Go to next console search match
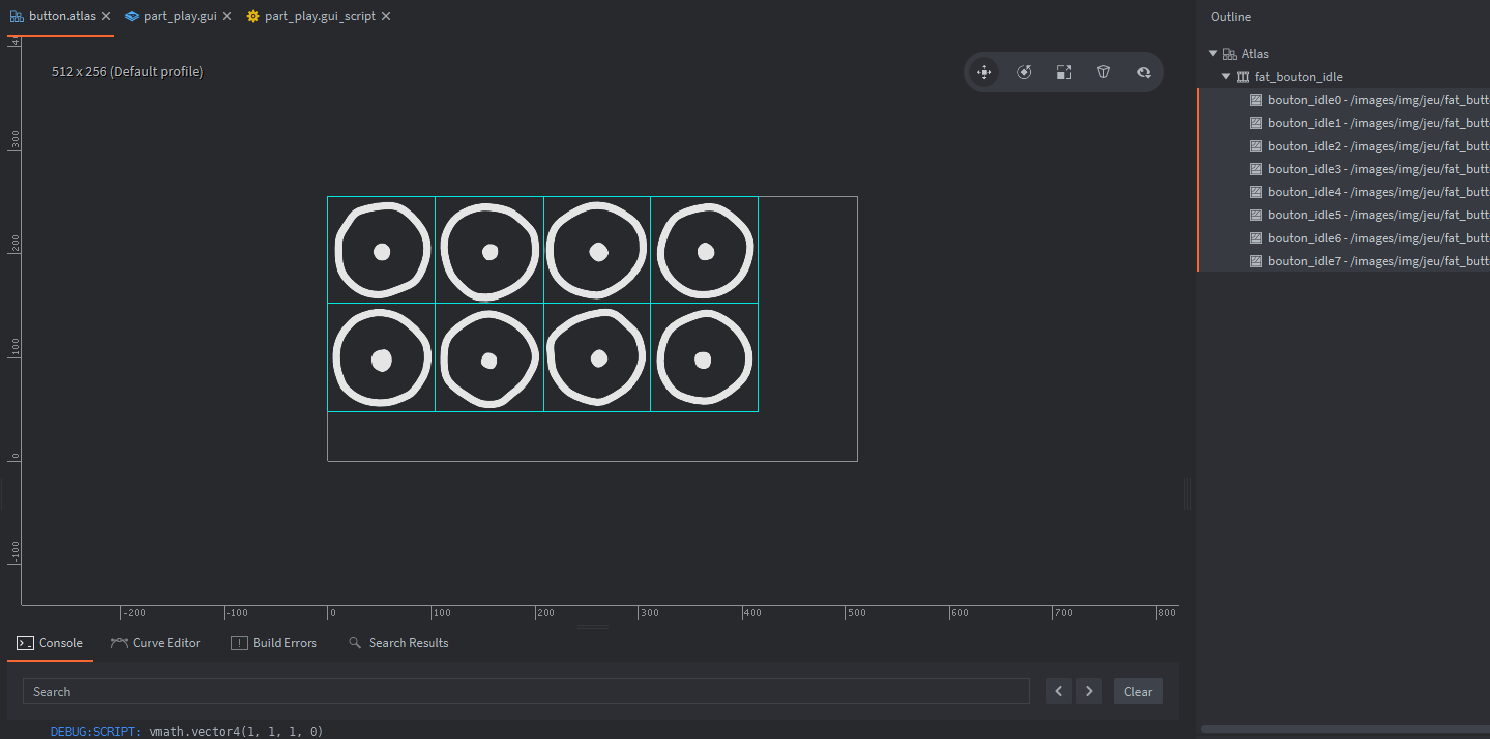This screenshot has width=1490, height=739. tap(1089, 691)
